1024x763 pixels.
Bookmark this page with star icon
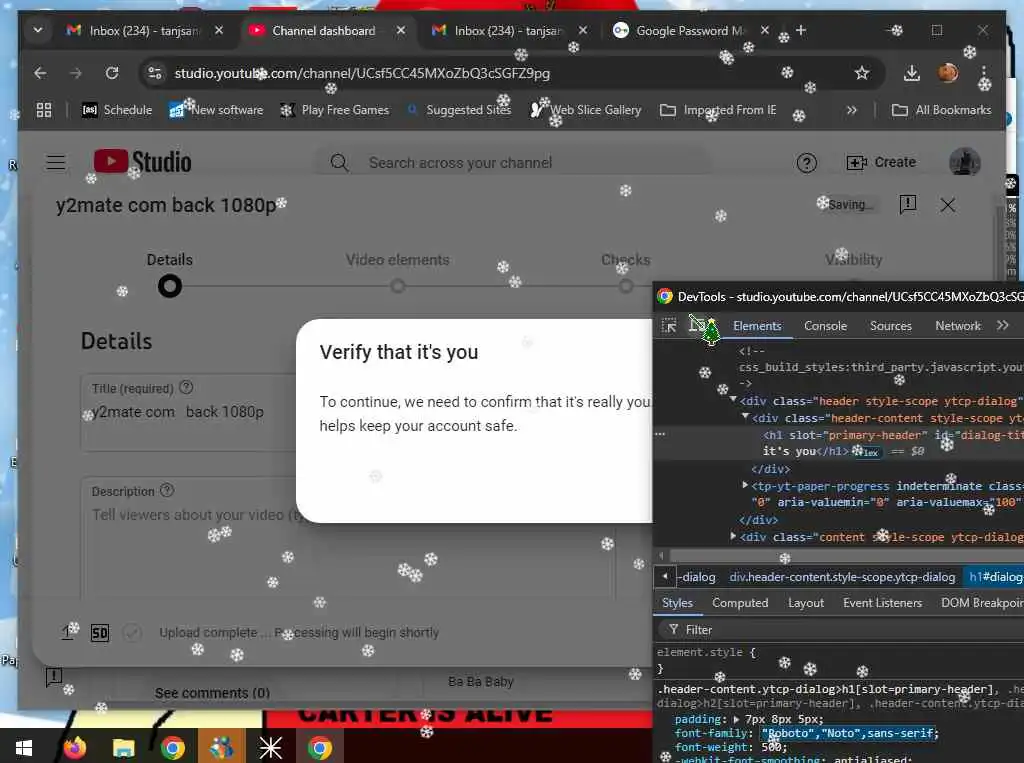click(x=862, y=73)
